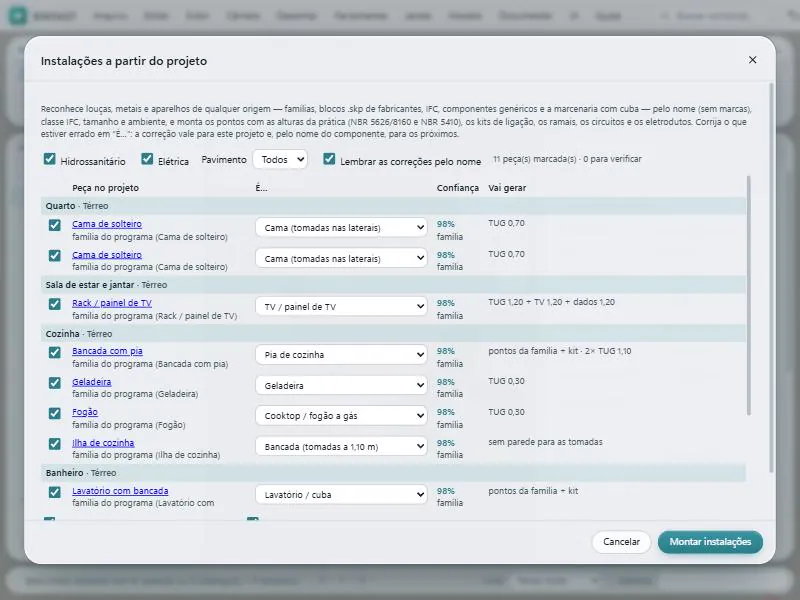Expand the Bancada (tomadas a 1,10 m) dropdown
The height and width of the screenshot is (600, 800).
[x=341, y=446]
